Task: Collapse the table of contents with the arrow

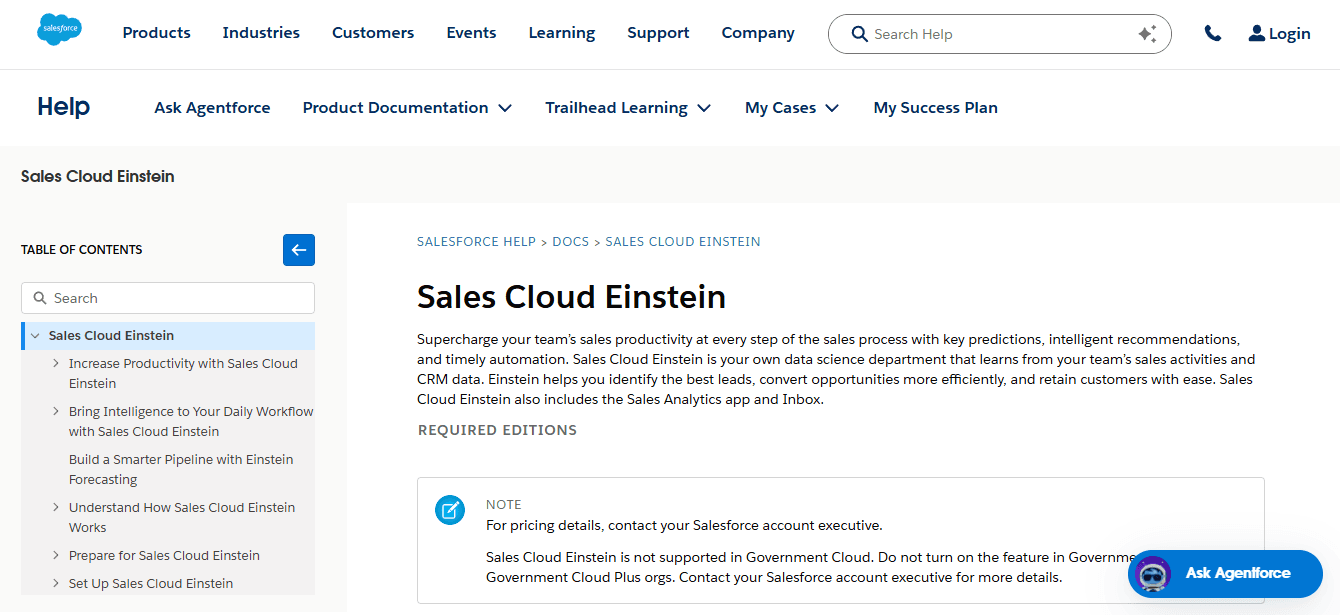Action: tap(298, 250)
